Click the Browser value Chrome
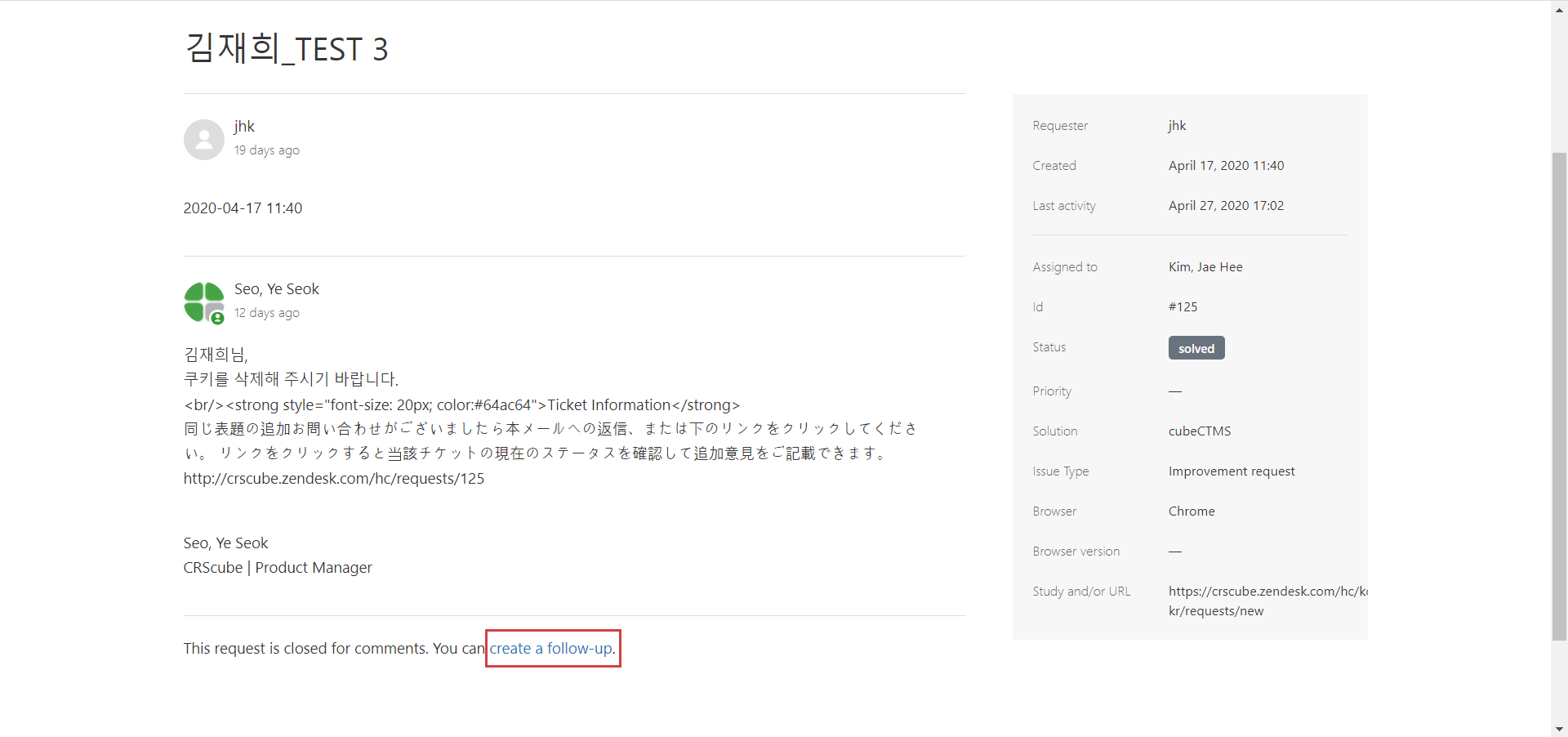This screenshot has height=737, width=1568. click(x=1191, y=511)
